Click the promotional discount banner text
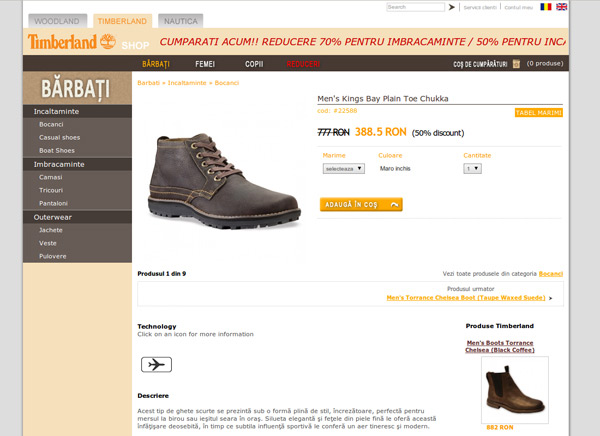 (362, 42)
